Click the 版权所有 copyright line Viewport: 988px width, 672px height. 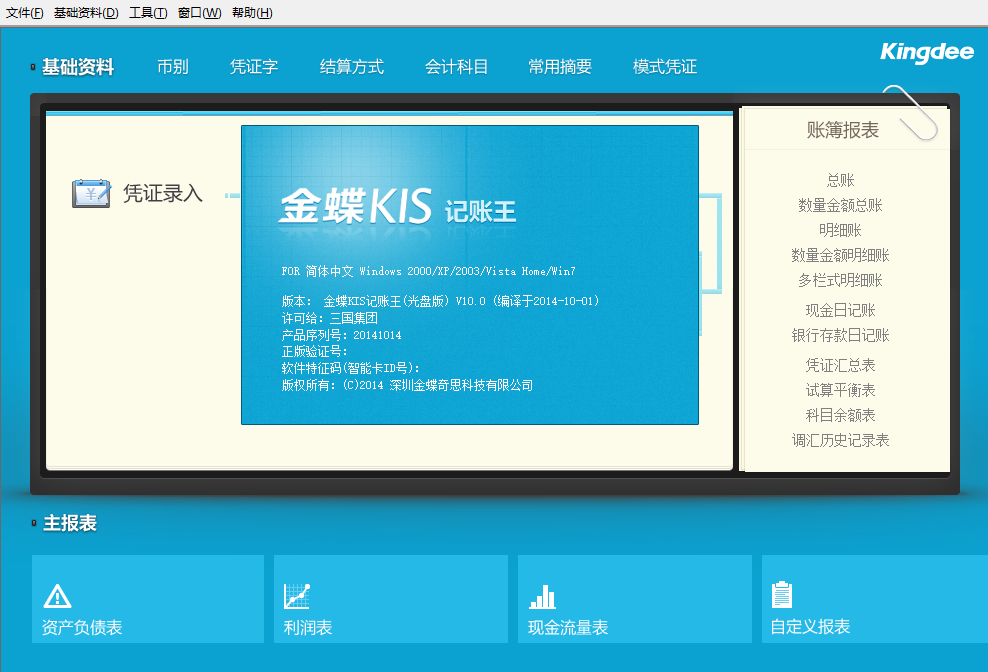coord(408,385)
